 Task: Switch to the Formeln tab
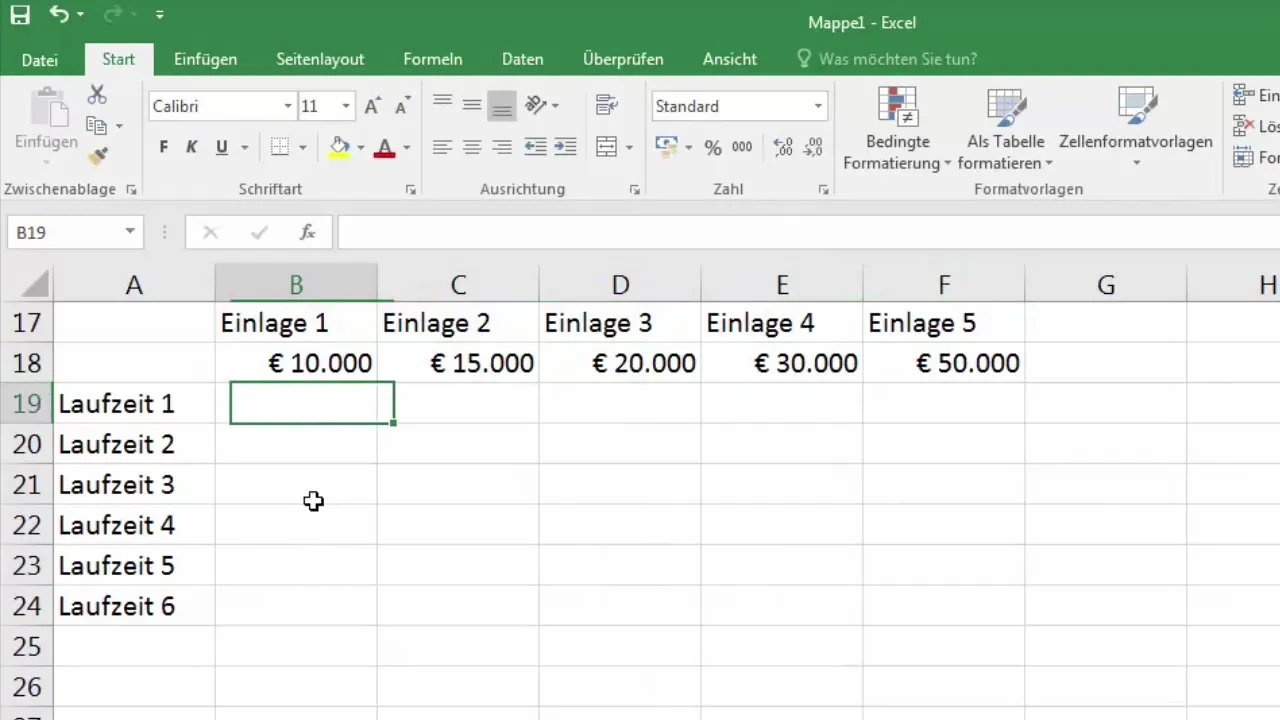click(x=433, y=59)
